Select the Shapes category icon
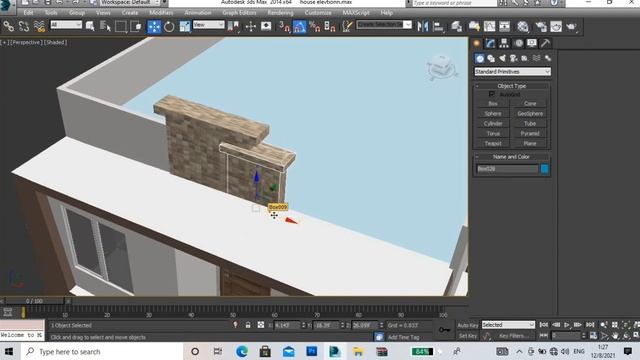The height and width of the screenshot is (360, 640). 491,58
